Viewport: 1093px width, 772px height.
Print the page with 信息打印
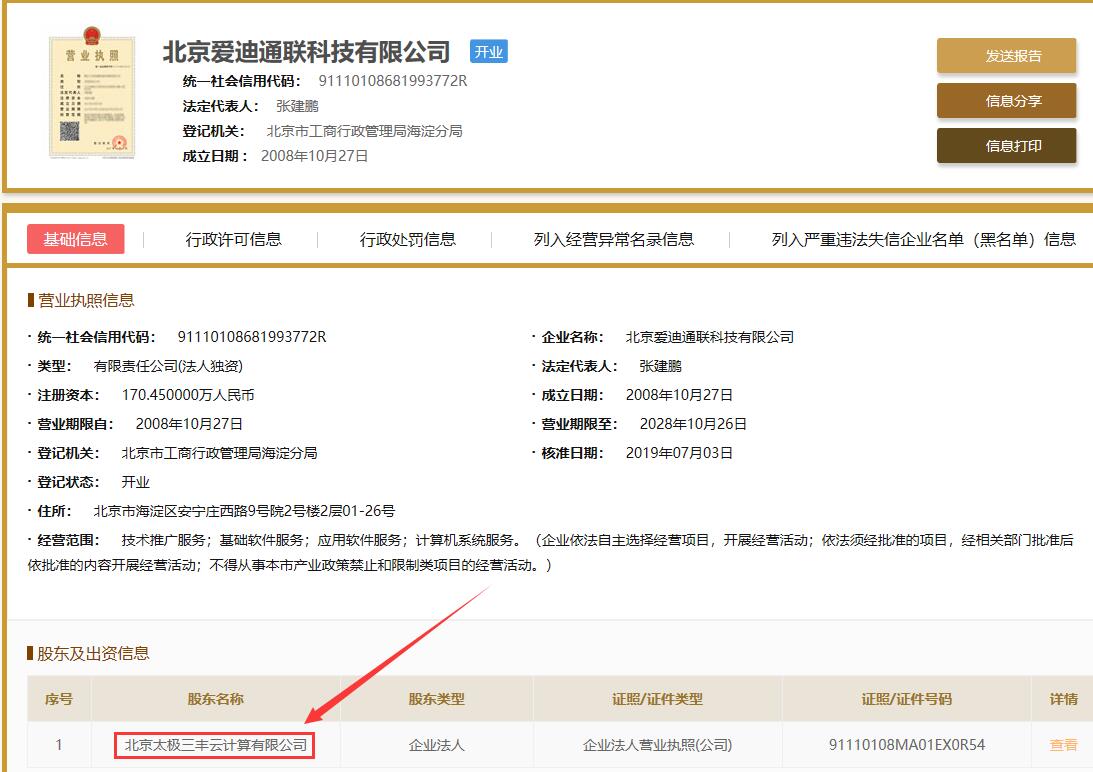coord(1006,146)
